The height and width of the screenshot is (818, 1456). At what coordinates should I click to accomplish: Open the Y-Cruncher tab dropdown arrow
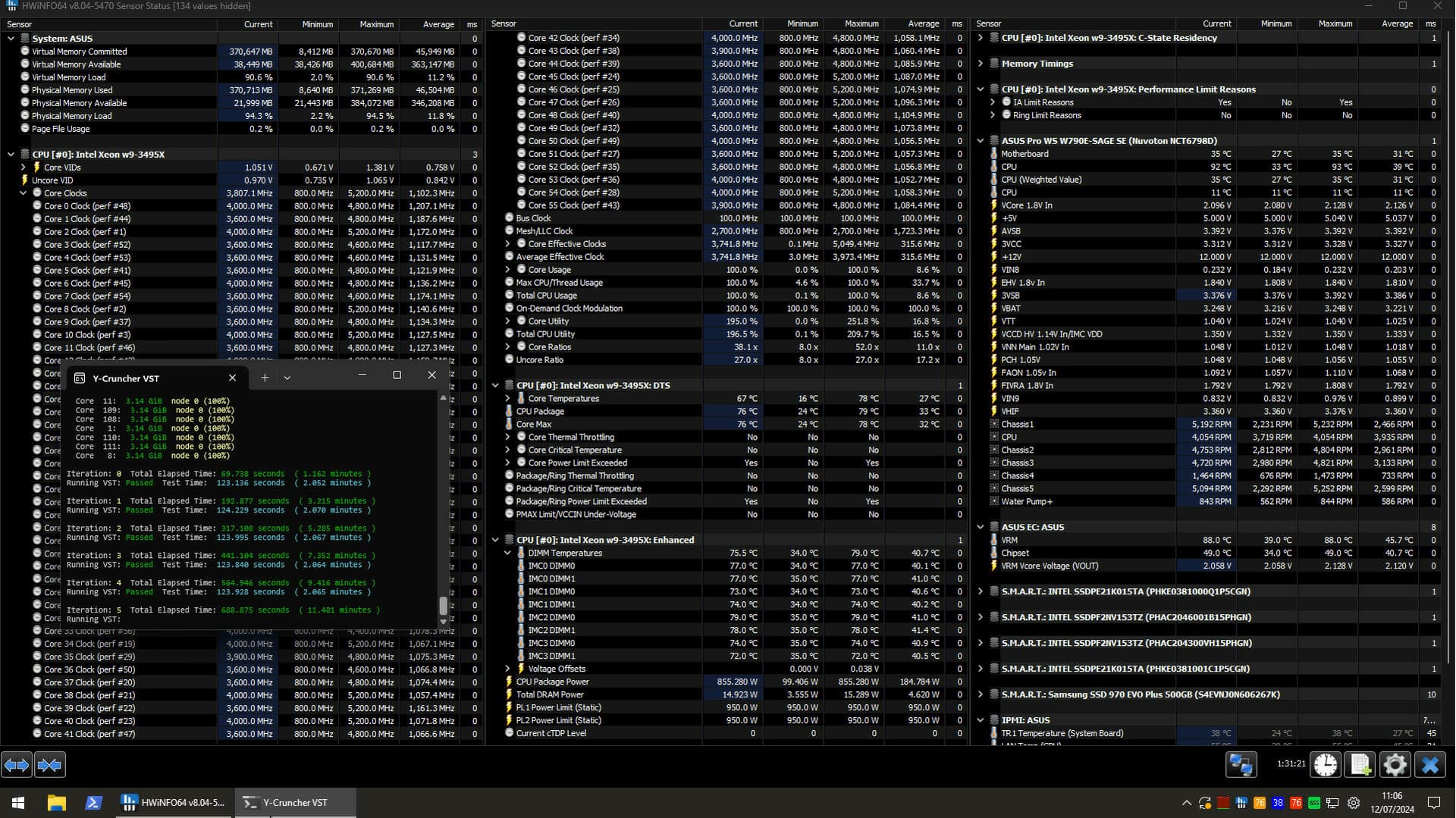click(287, 378)
